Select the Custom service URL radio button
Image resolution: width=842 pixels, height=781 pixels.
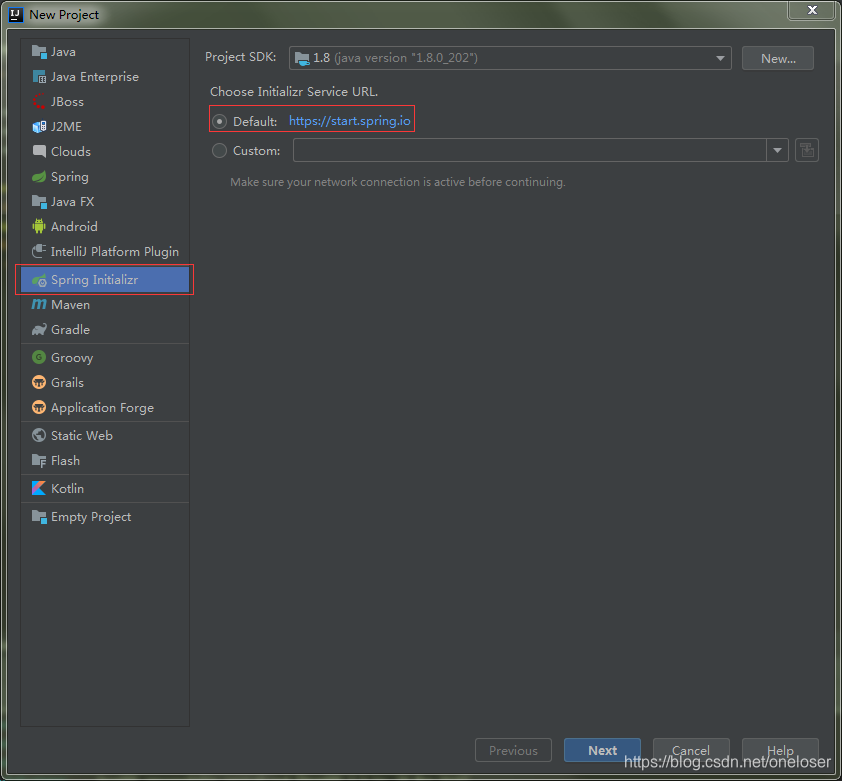(x=219, y=150)
